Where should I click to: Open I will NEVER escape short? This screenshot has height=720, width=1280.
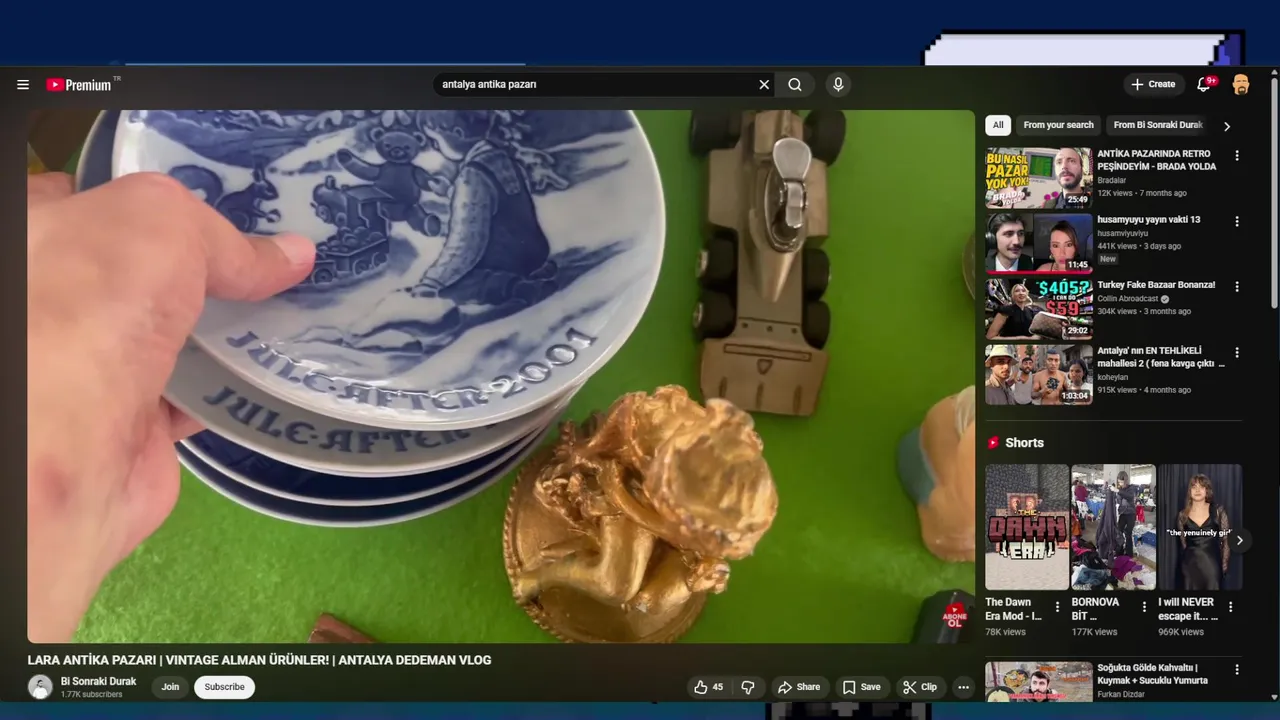point(1200,527)
